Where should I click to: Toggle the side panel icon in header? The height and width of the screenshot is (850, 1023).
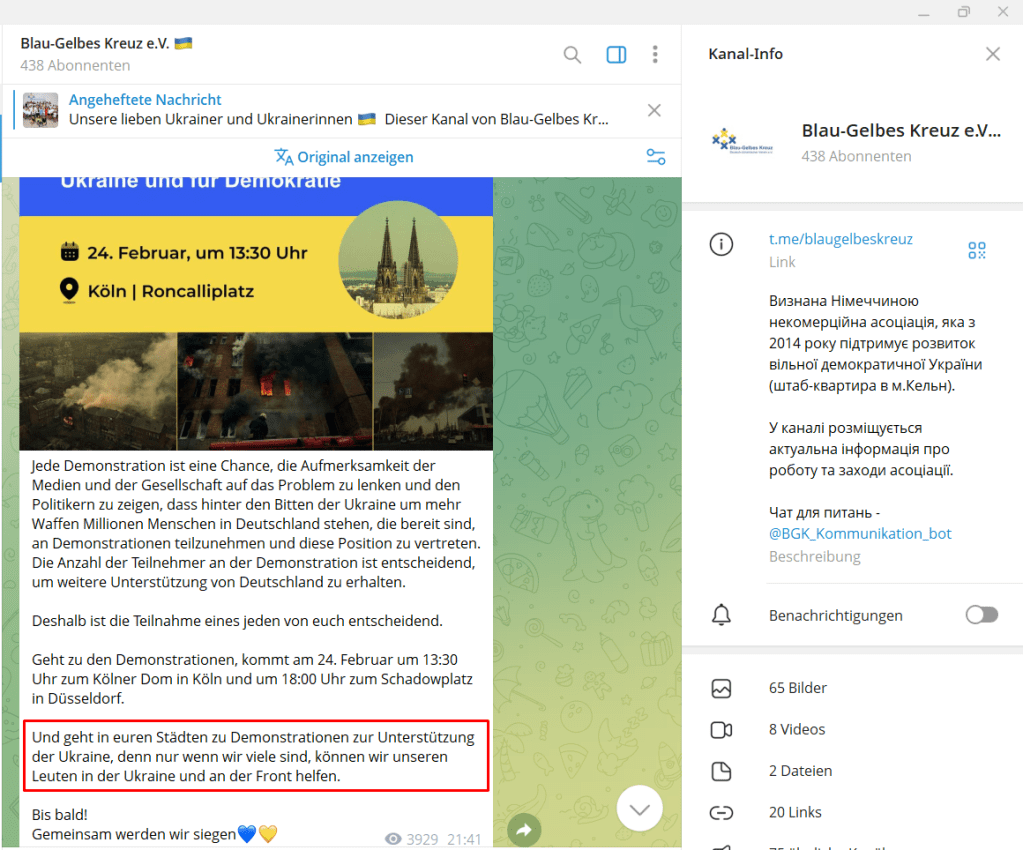pos(616,55)
